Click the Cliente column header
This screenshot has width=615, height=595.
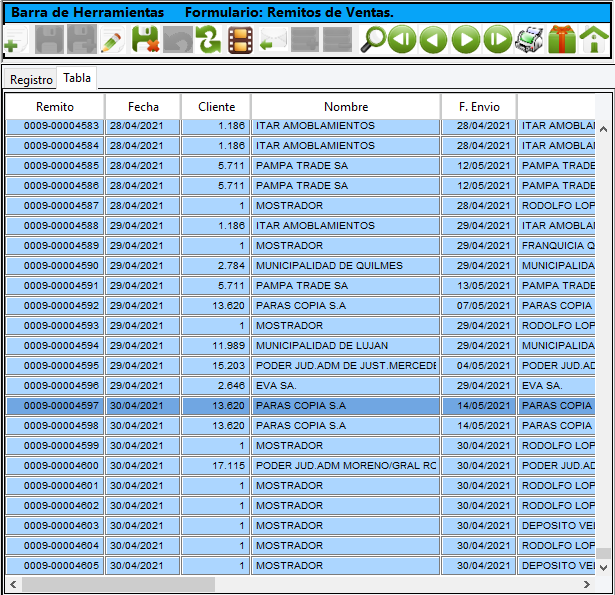[216, 107]
